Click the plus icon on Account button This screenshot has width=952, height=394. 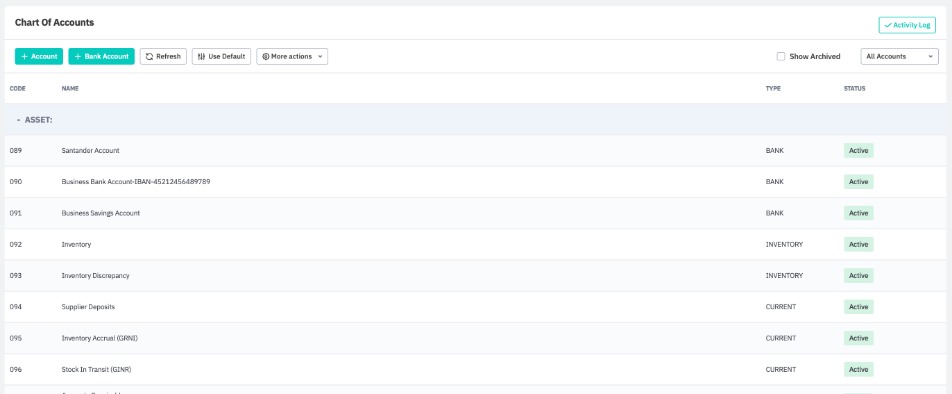coord(24,56)
